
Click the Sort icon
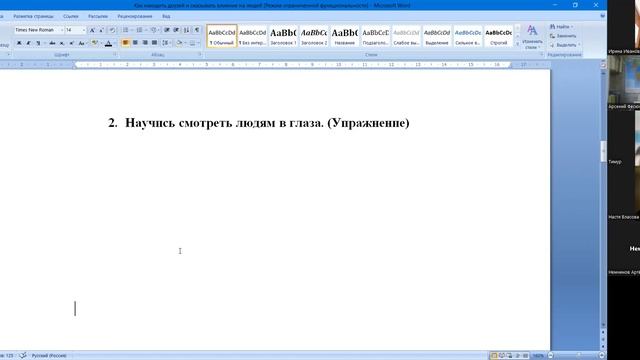tap(187, 30)
